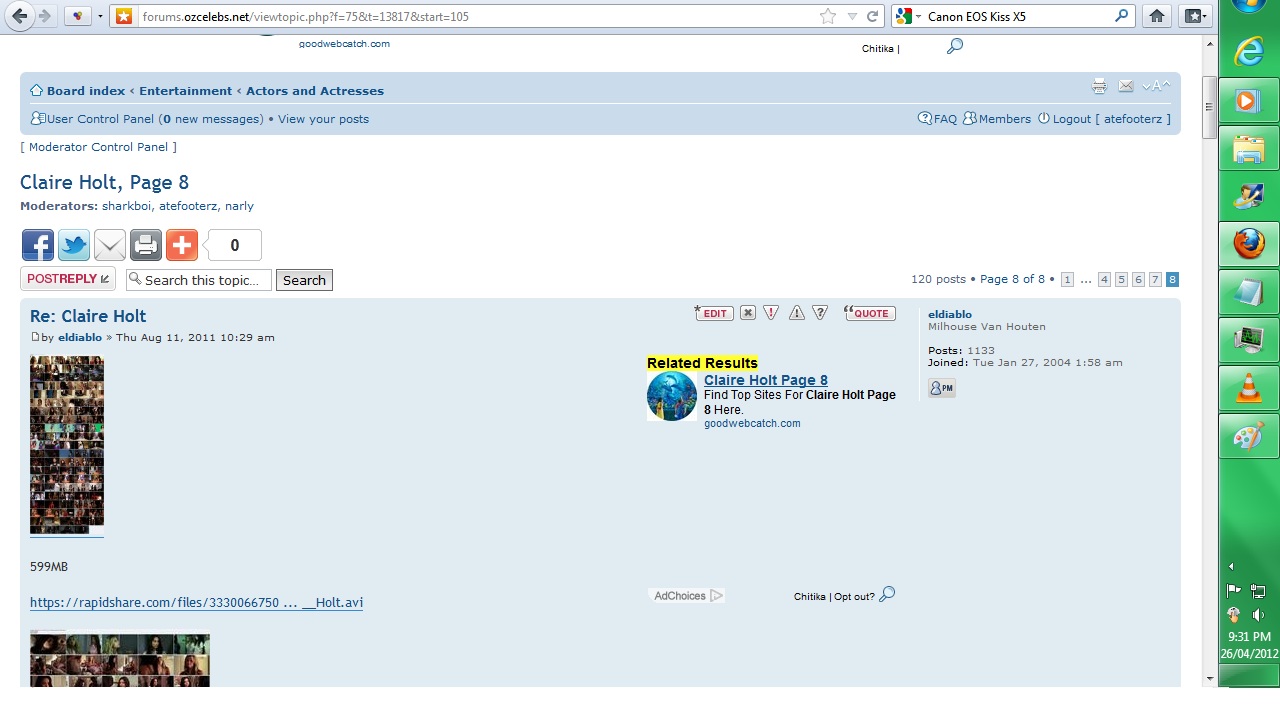Click print view icon in forum header
Screen dimensions: 1280x720
point(1099,87)
